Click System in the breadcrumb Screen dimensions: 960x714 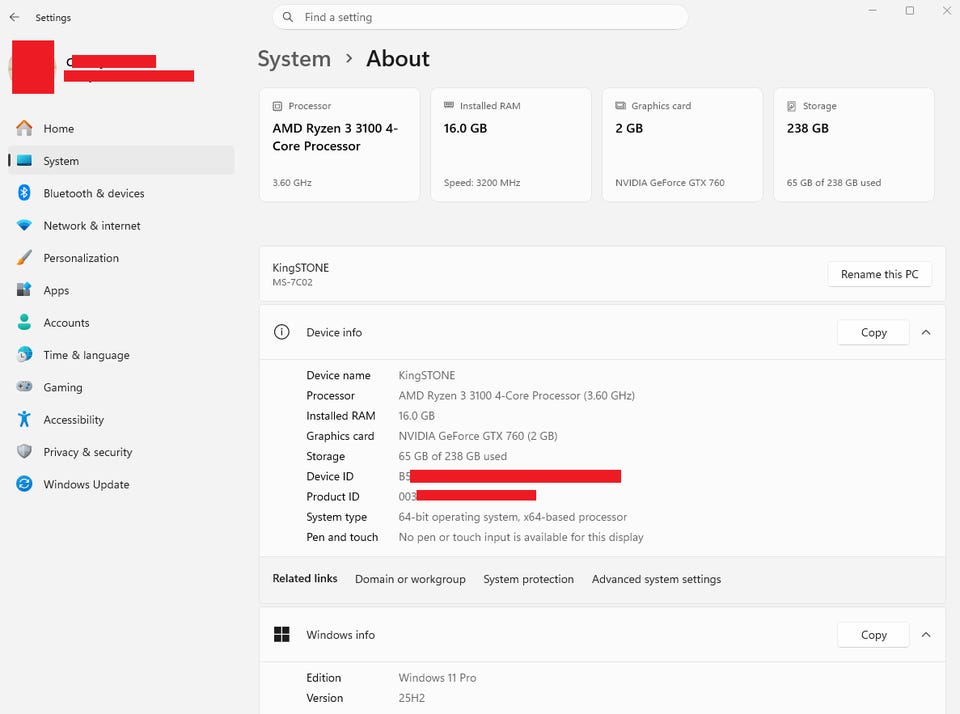[294, 59]
